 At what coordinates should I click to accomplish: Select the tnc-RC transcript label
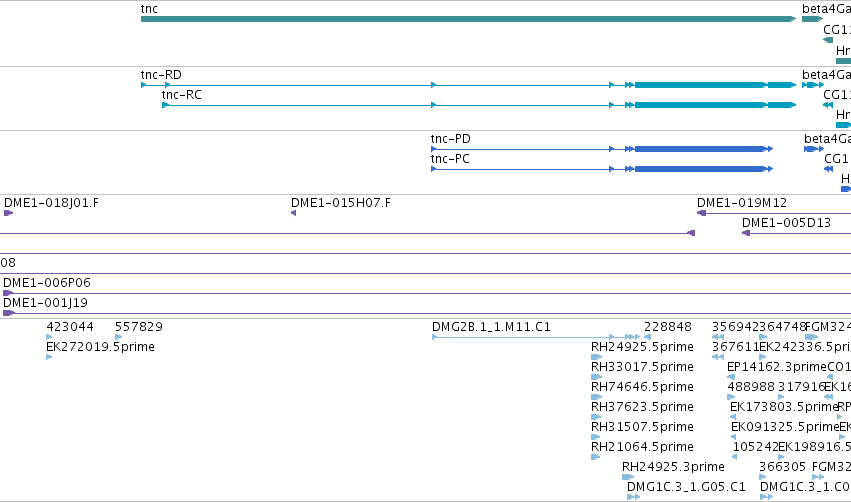[x=182, y=95]
